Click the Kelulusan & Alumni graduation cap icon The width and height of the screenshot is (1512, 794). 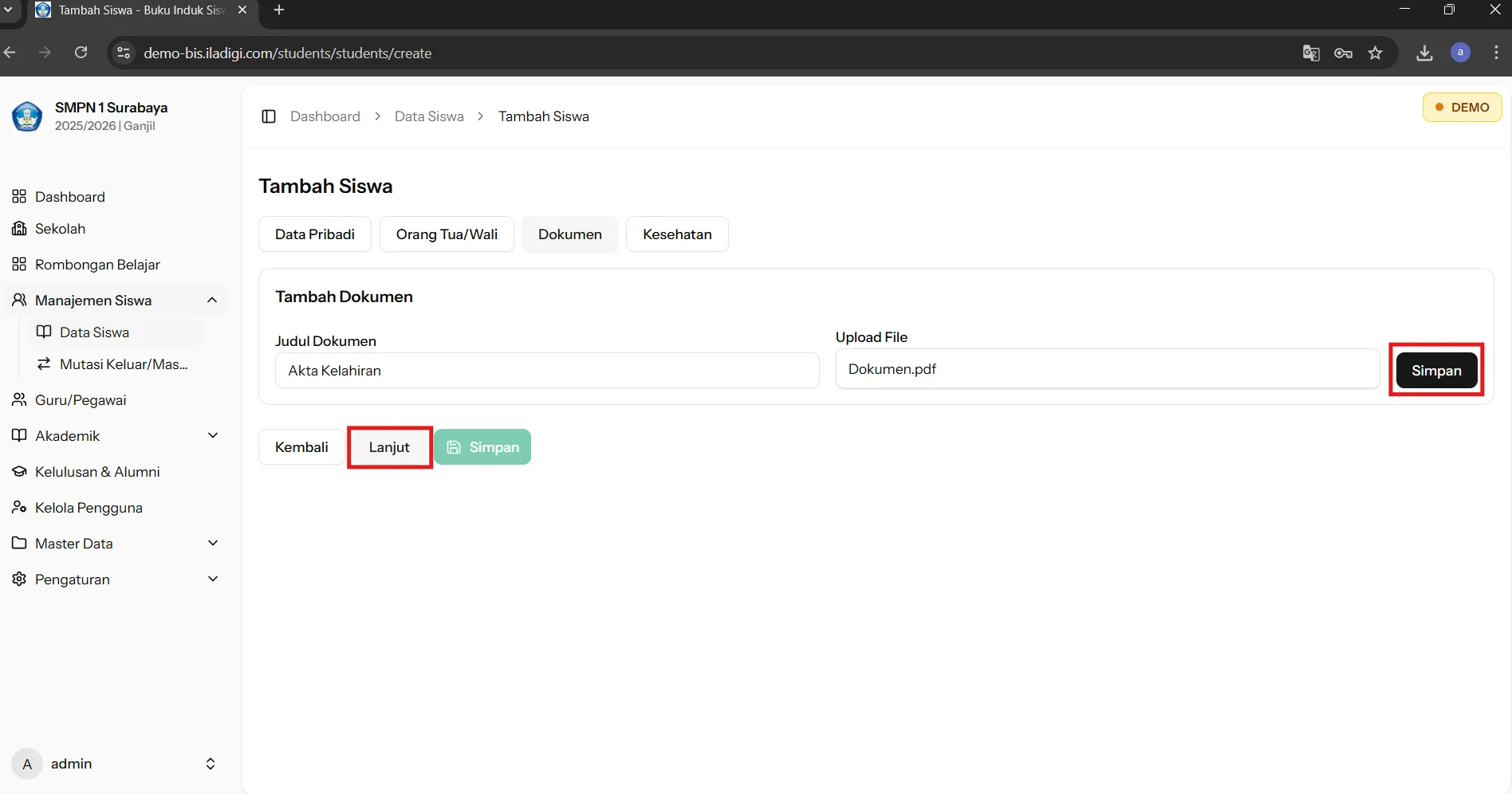19,471
